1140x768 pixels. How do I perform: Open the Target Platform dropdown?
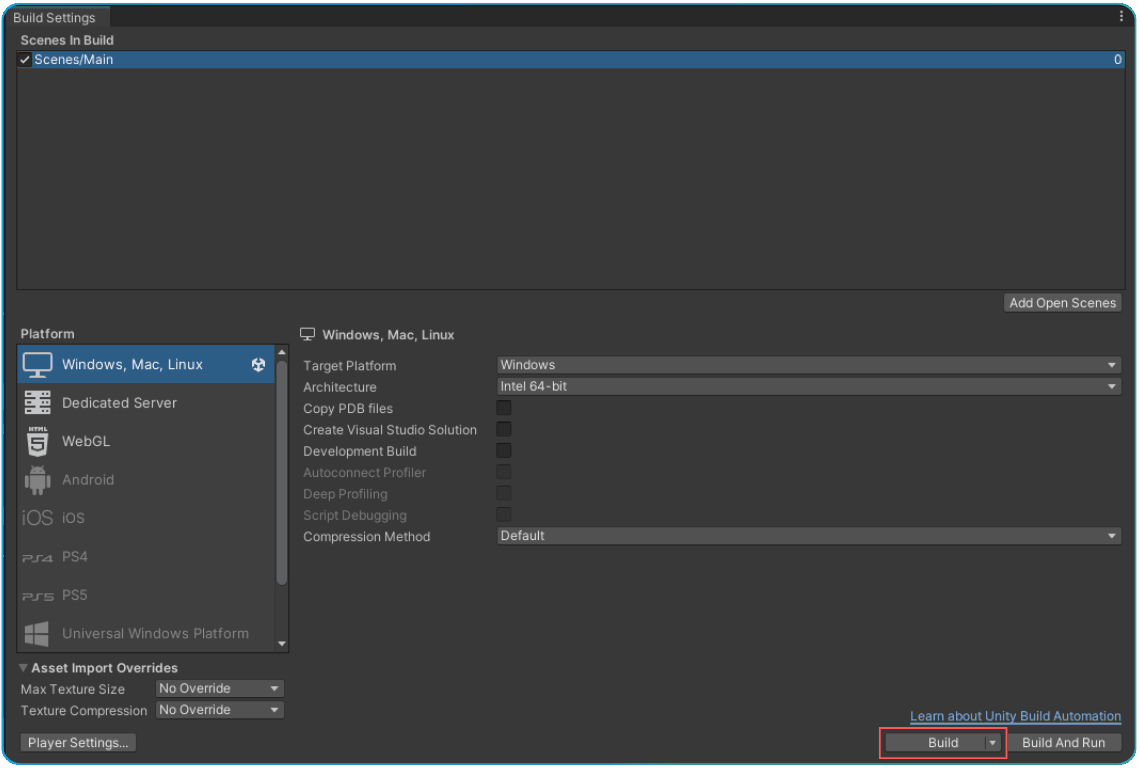click(x=808, y=365)
